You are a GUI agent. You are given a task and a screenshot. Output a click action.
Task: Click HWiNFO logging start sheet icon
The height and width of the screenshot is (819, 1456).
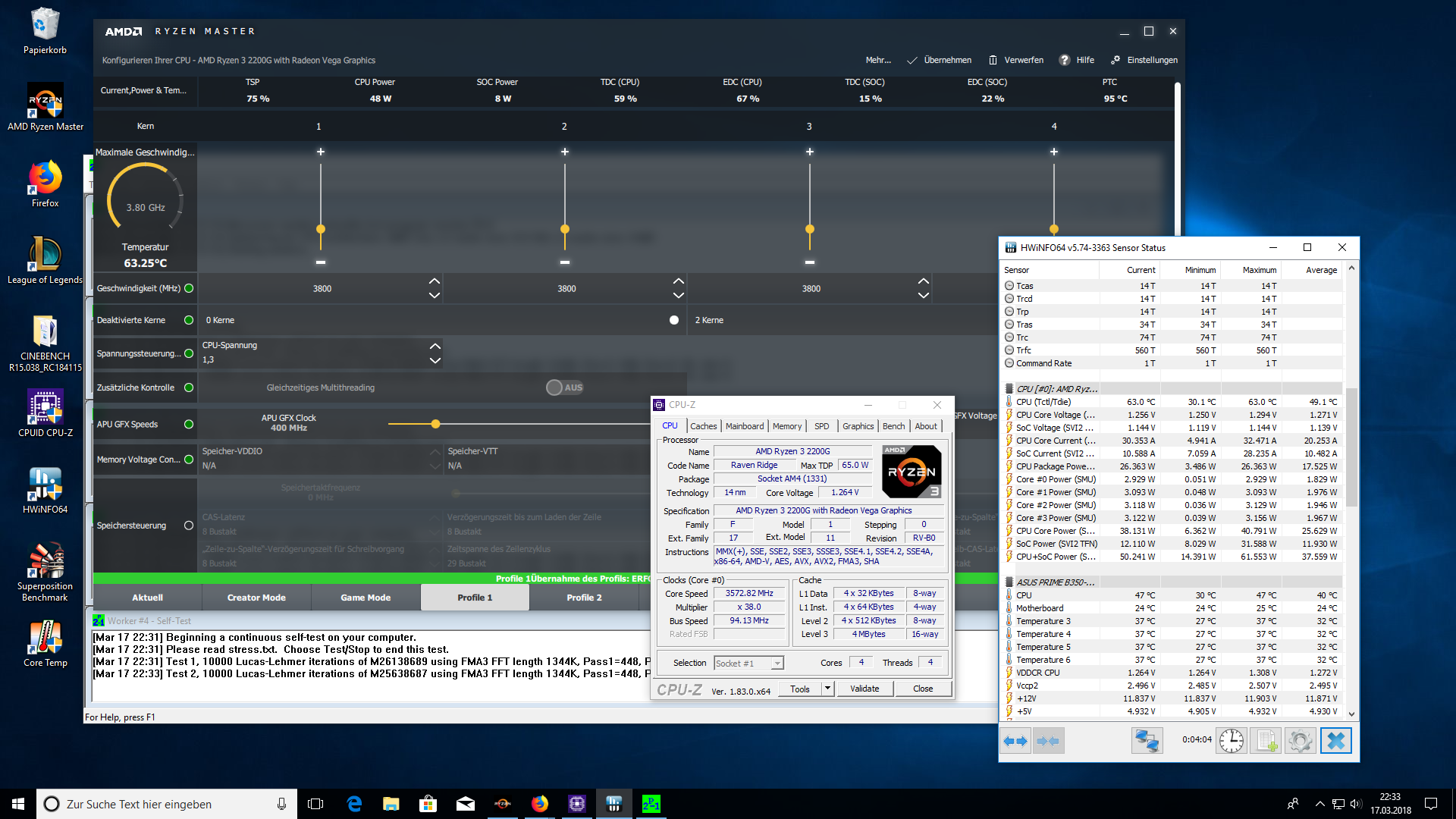[1266, 741]
